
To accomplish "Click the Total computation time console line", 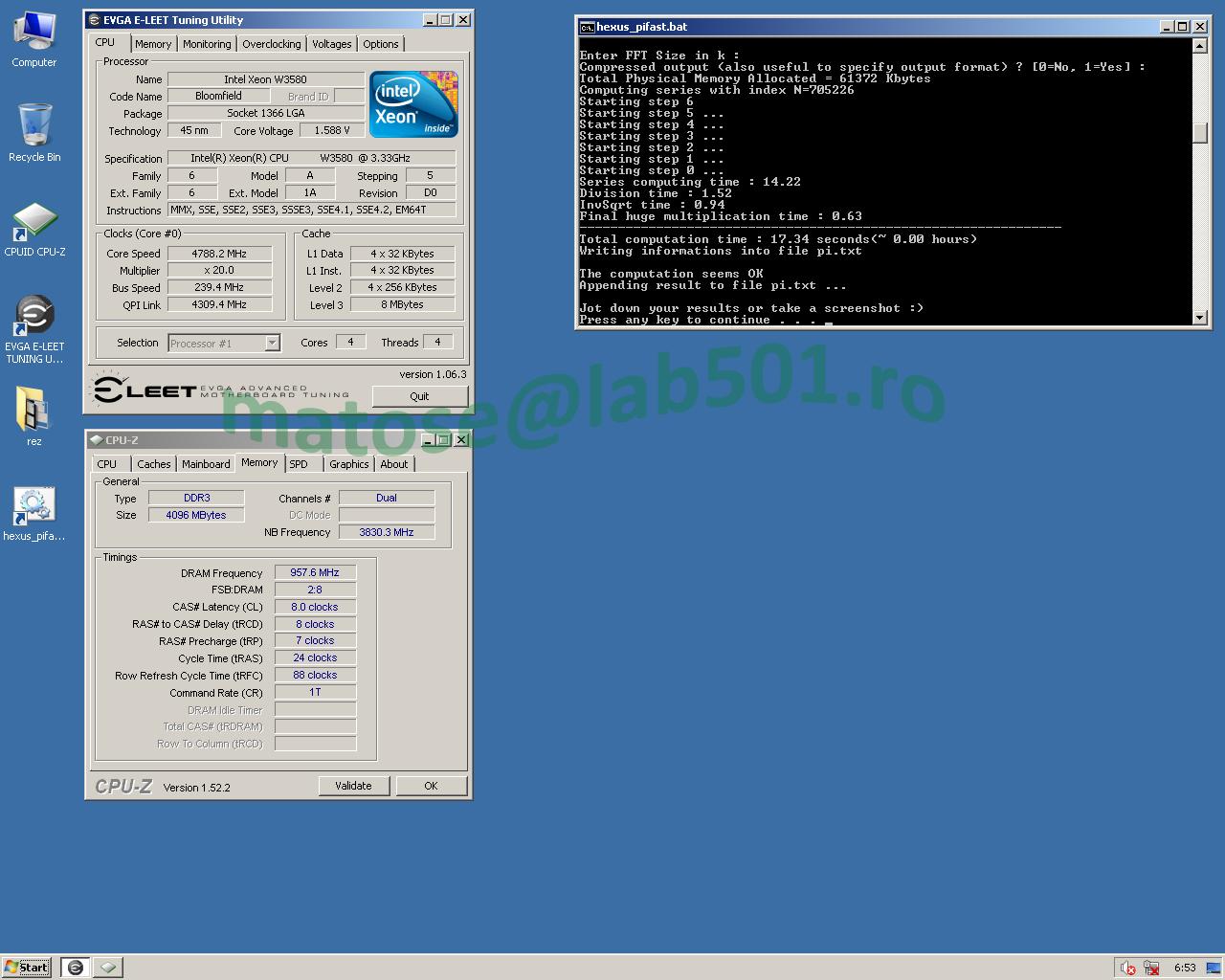I will (x=778, y=239).
